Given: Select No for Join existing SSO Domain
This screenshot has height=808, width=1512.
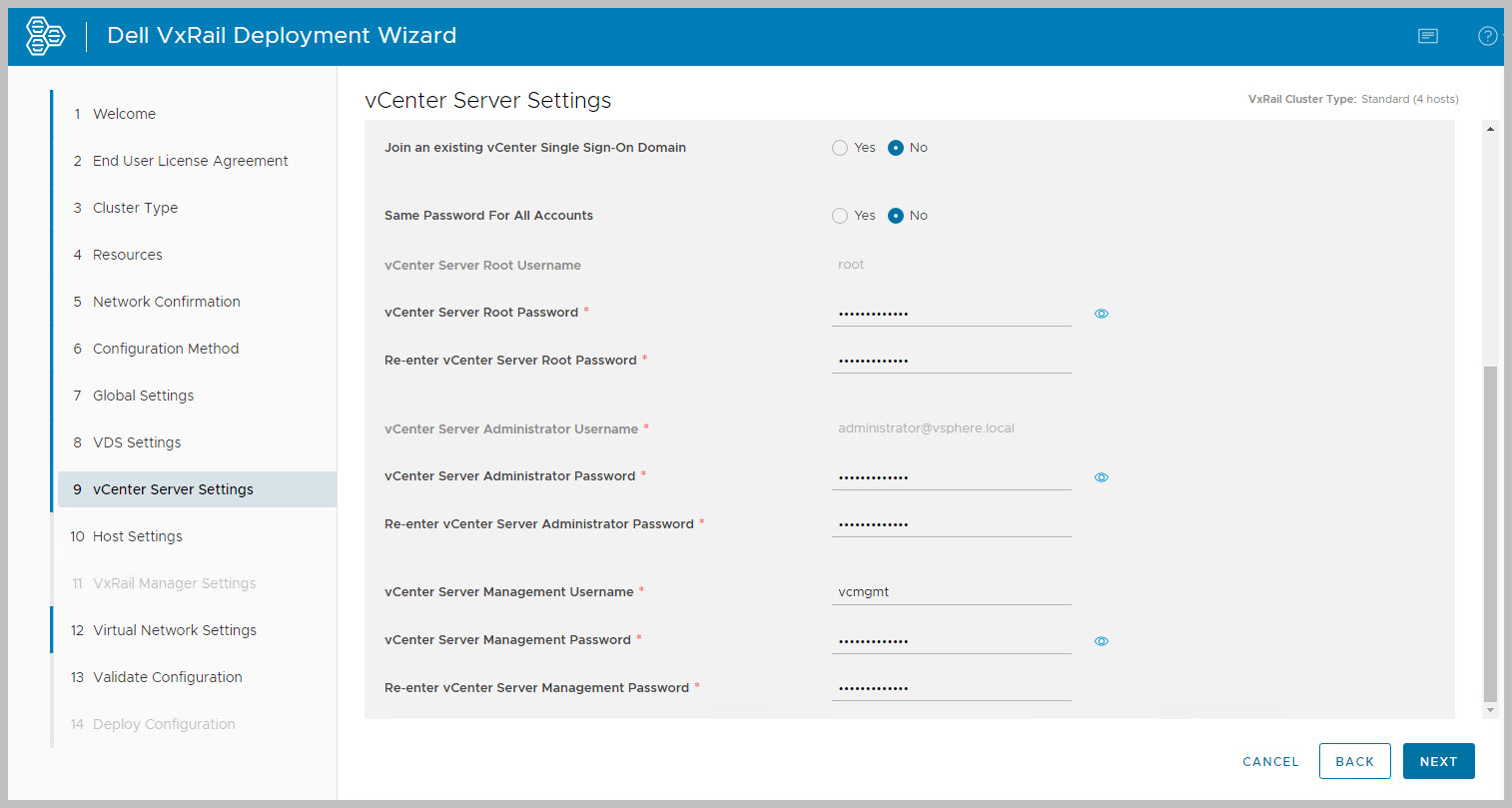Looking at the screenshot, I should [x=896, y=148].
